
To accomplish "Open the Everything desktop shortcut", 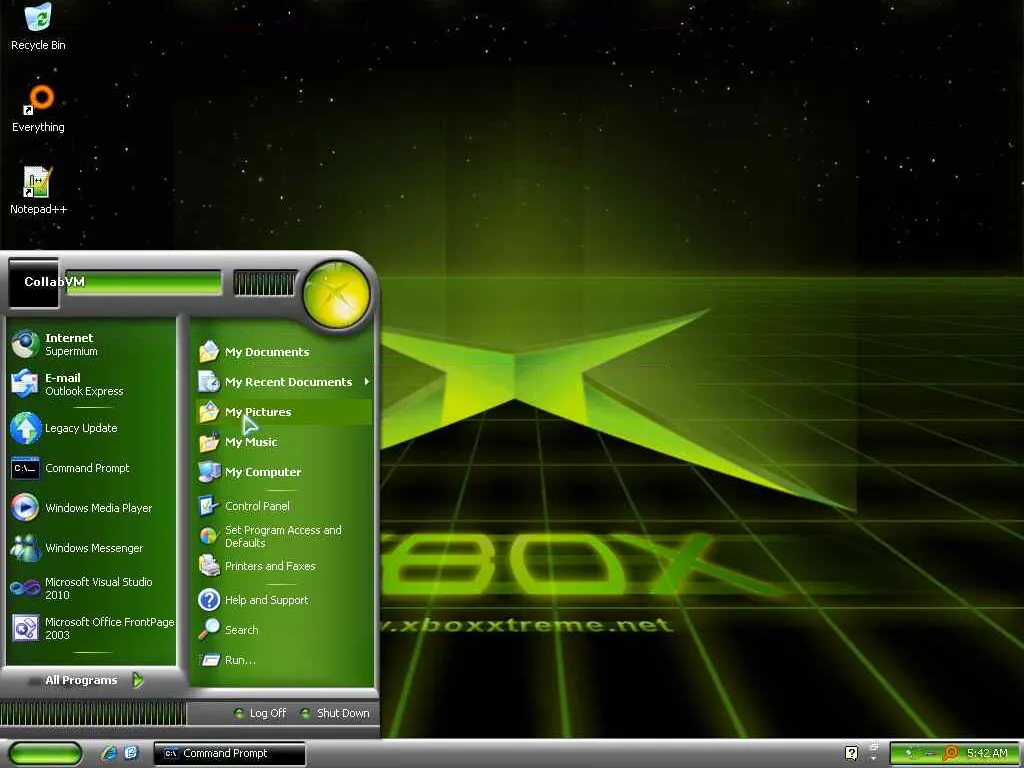I will click(38, 108).
